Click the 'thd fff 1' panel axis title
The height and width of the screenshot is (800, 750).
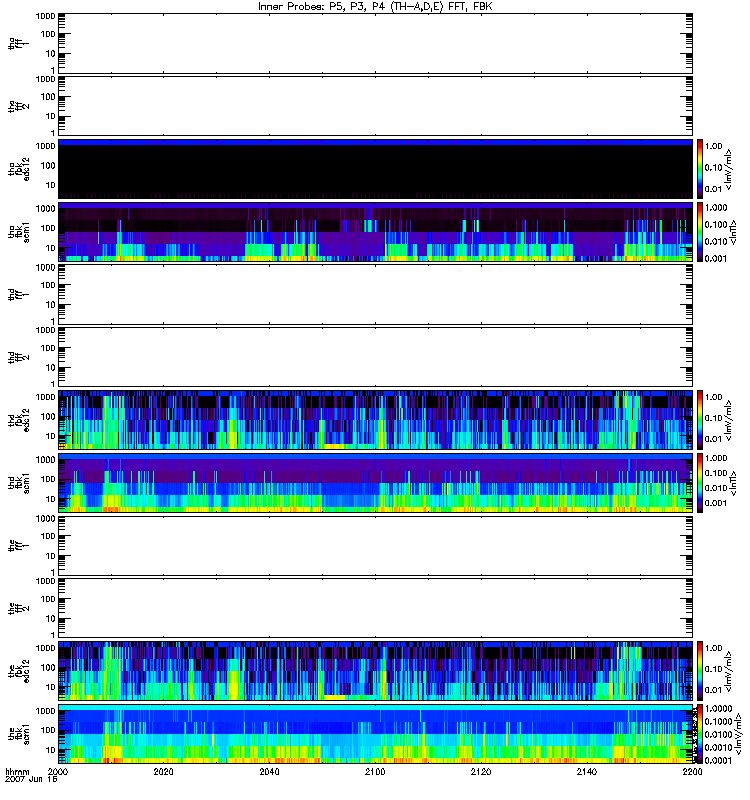pos(18,294)
